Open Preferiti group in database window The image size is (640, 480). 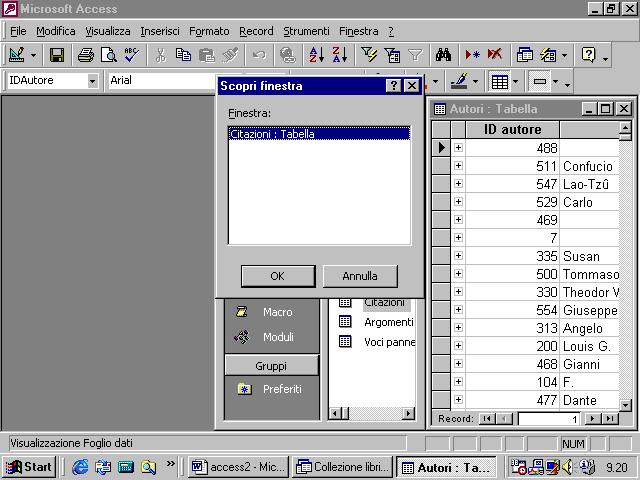[270, 389]
